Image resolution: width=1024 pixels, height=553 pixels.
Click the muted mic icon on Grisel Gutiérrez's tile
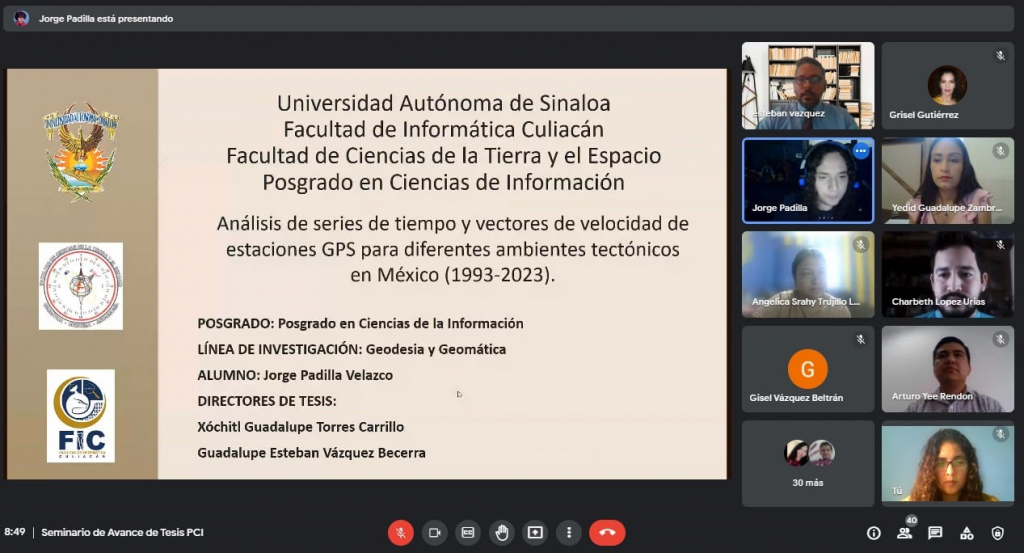(x=1000, y=56)
